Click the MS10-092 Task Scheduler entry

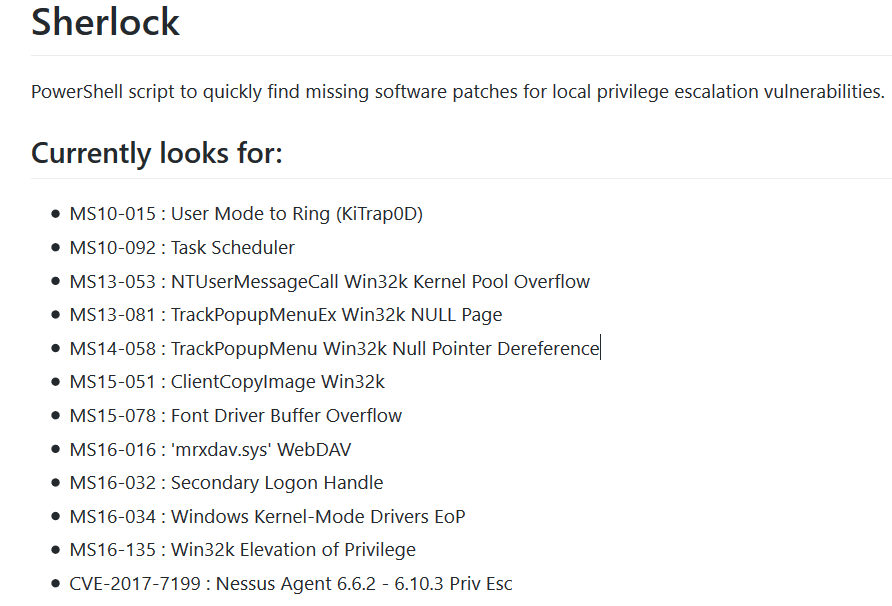(x=182, y=248)
